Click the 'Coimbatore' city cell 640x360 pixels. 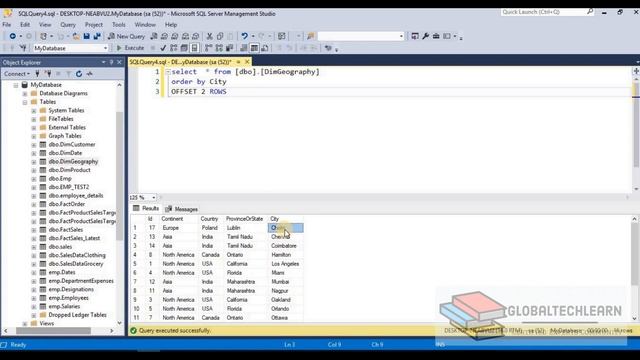284,246
